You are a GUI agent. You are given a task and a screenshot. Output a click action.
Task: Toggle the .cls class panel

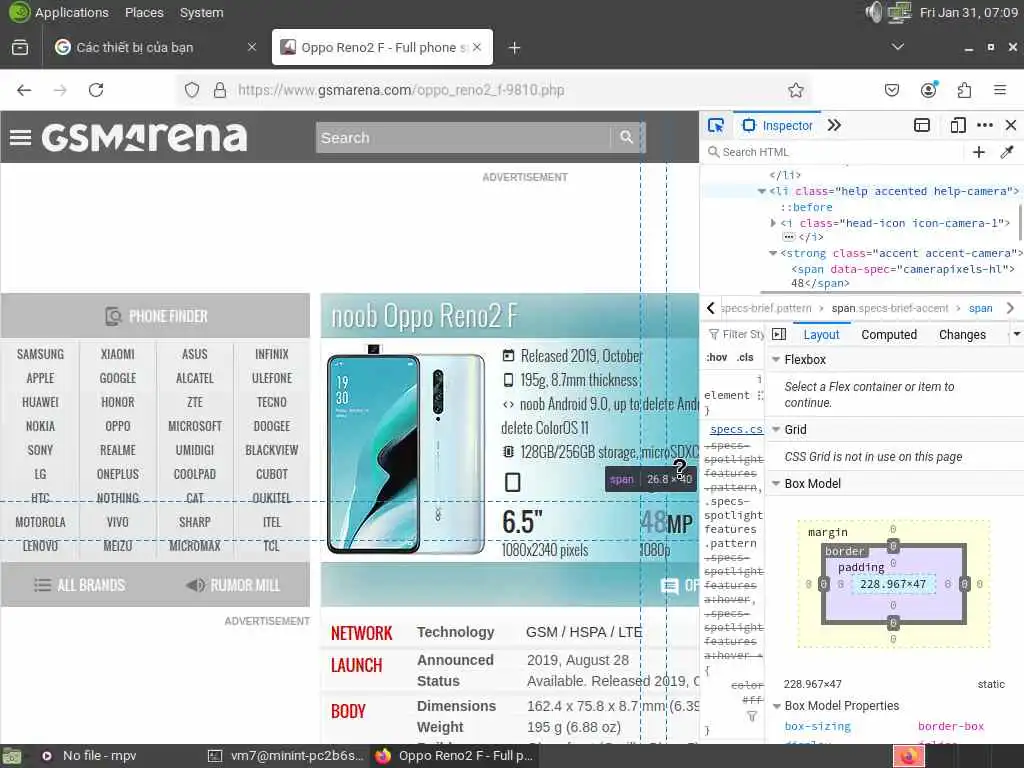(745, 357)
